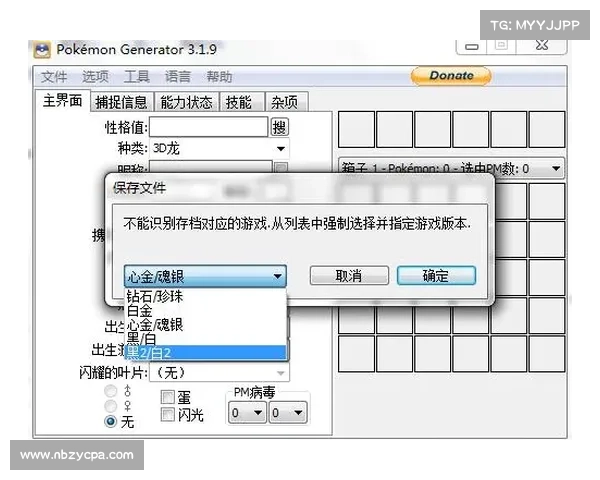The width and height of the screenshot is (600, 480).
Task: Click the last party Pokémon slot
Action: pyautogui.click(x=546, y=129)
